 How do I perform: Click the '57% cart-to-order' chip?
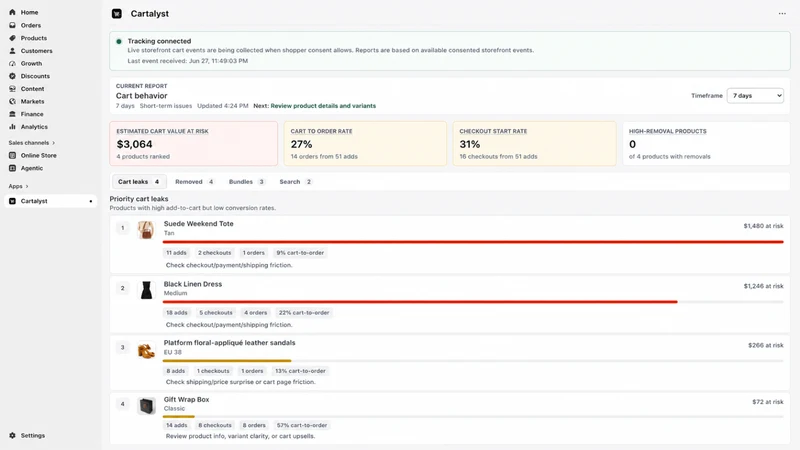(x=302, y=425)
